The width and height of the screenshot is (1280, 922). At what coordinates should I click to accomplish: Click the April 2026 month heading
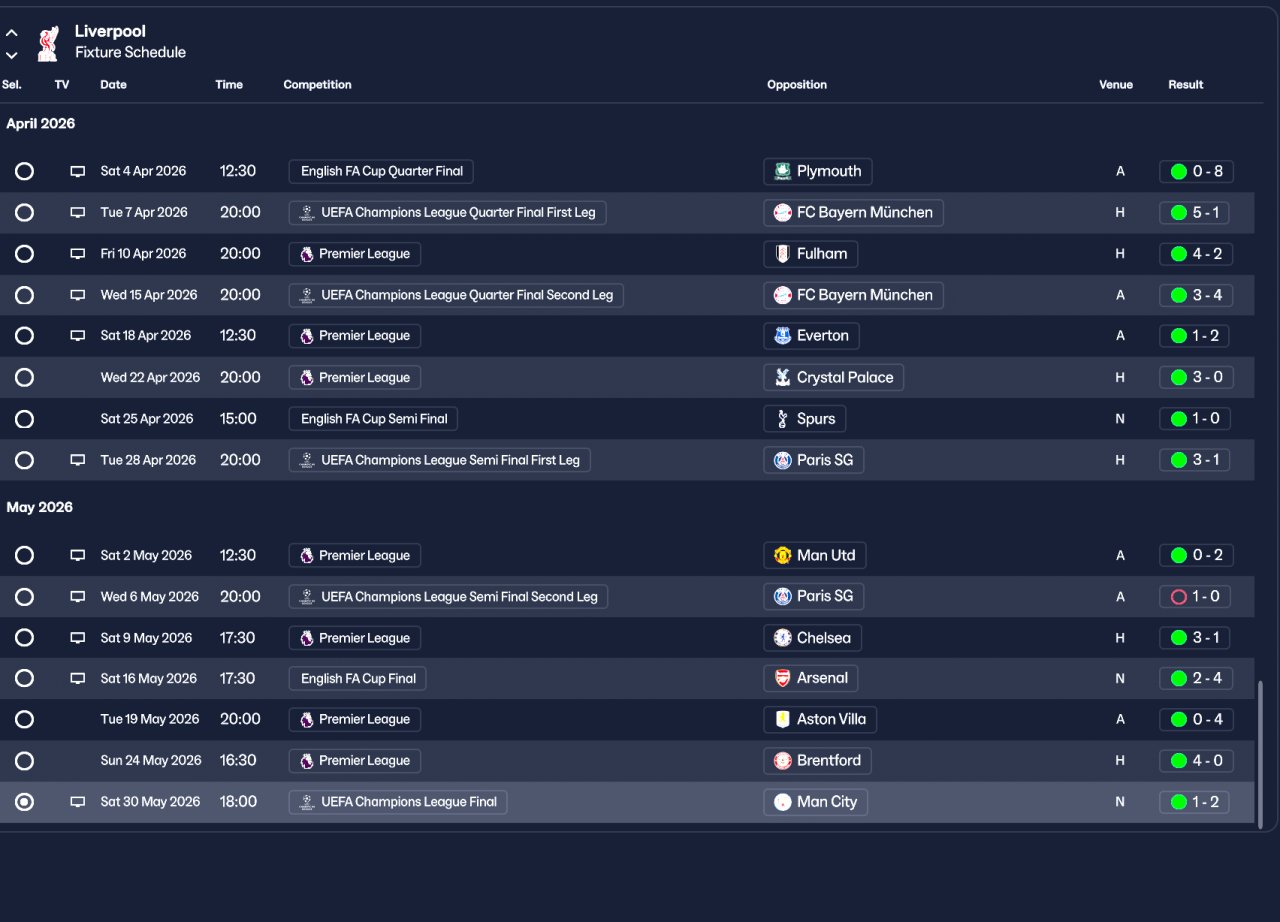tap(41, 124)
